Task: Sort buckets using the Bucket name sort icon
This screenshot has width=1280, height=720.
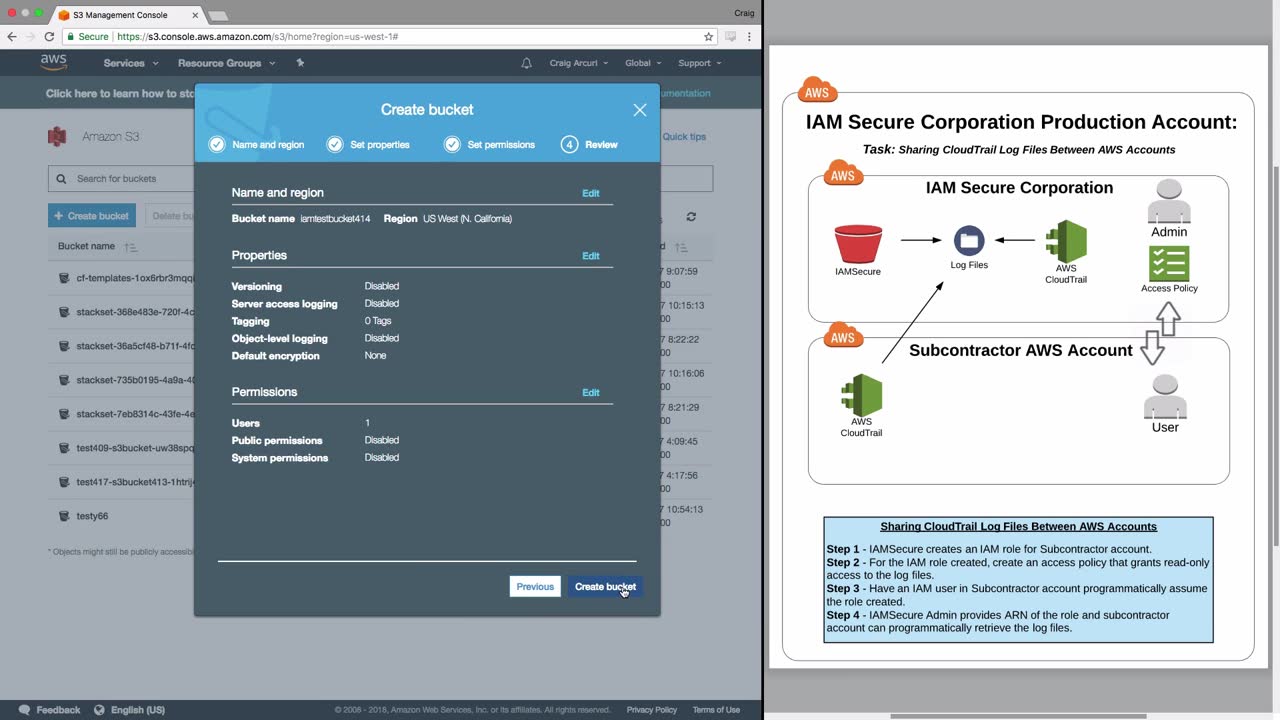Action: [x=131, y=247]
